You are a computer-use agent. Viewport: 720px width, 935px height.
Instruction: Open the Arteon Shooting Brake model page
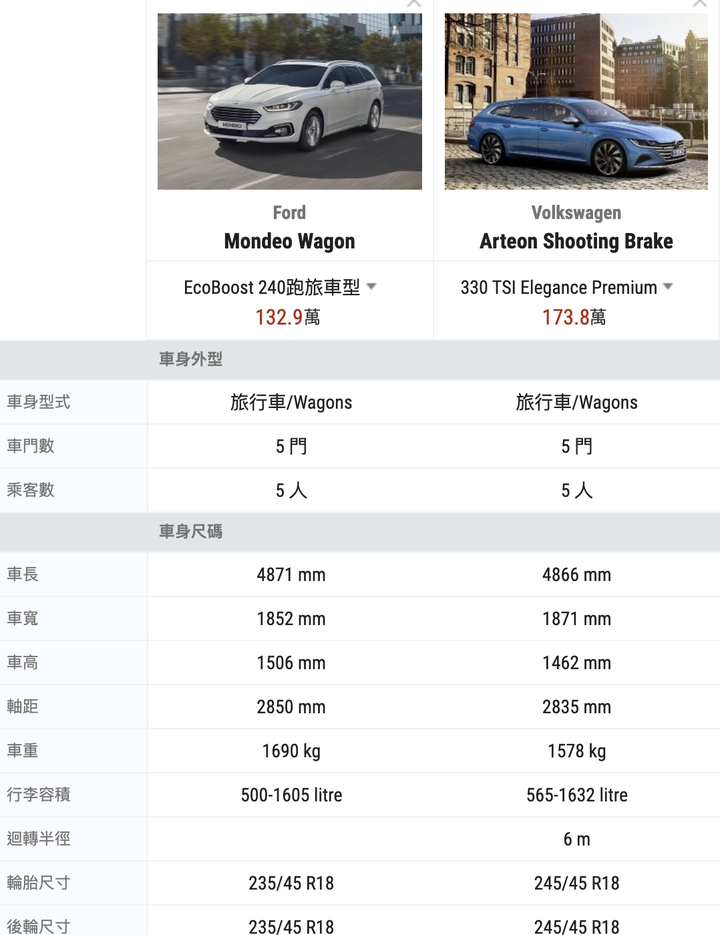tap(576, 241)
